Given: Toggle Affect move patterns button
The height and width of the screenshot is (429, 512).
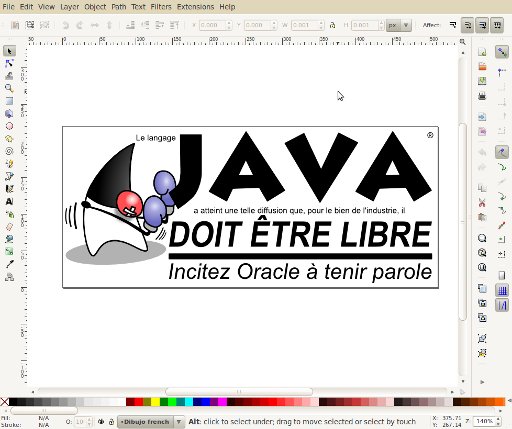Looking at the screenshot, I should (x=497, y=25).
